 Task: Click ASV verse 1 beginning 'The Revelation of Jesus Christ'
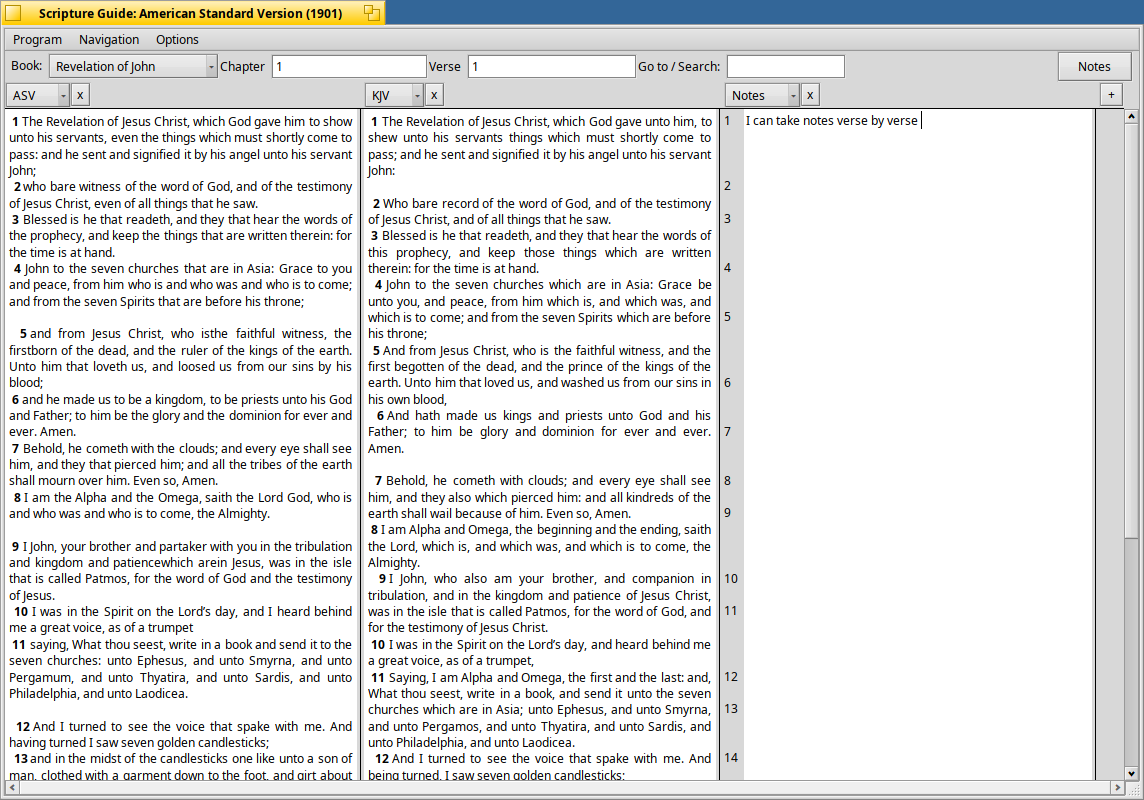[x=180, y=146]
